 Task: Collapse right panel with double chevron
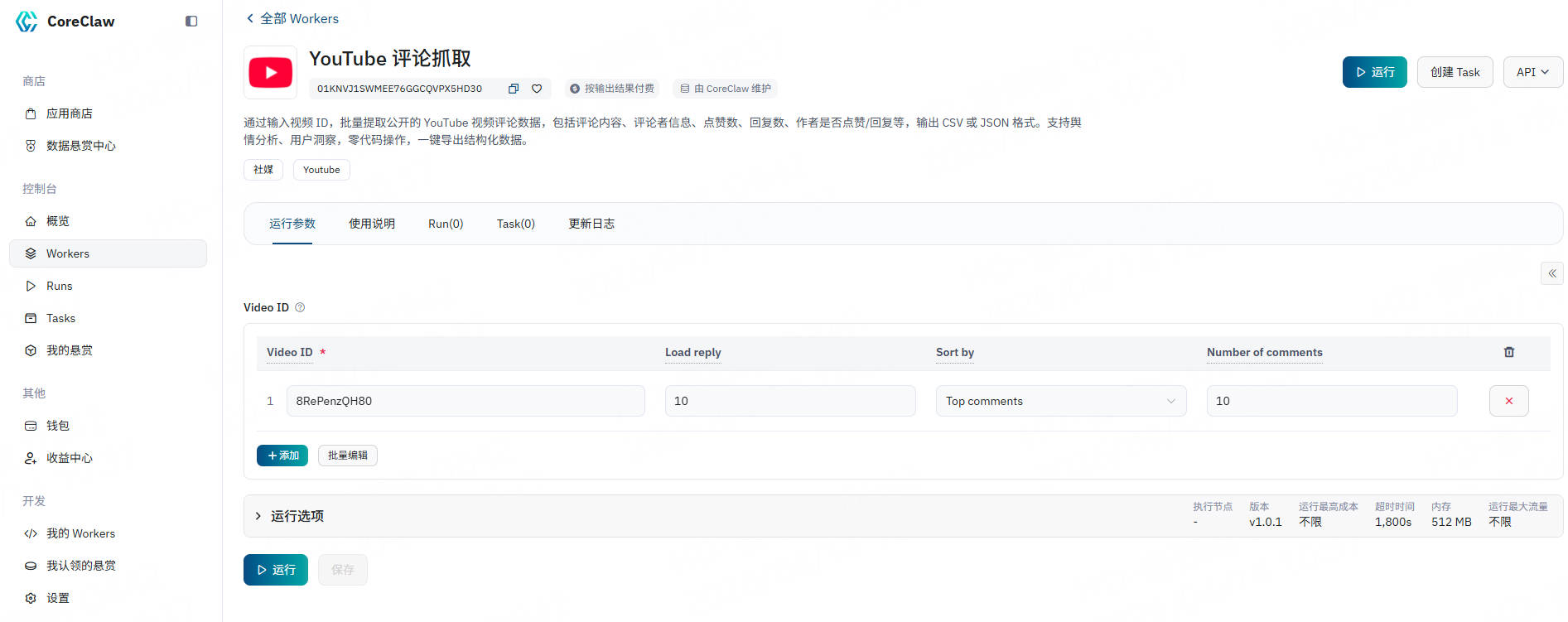tap(1551, 273)
